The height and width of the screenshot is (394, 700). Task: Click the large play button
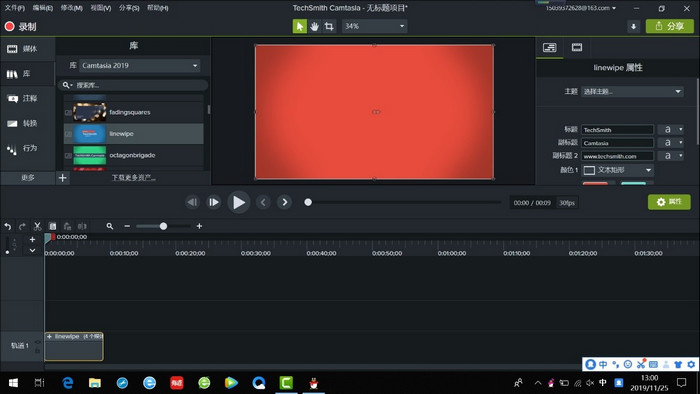pyautogui.click(x=238, y=203)
